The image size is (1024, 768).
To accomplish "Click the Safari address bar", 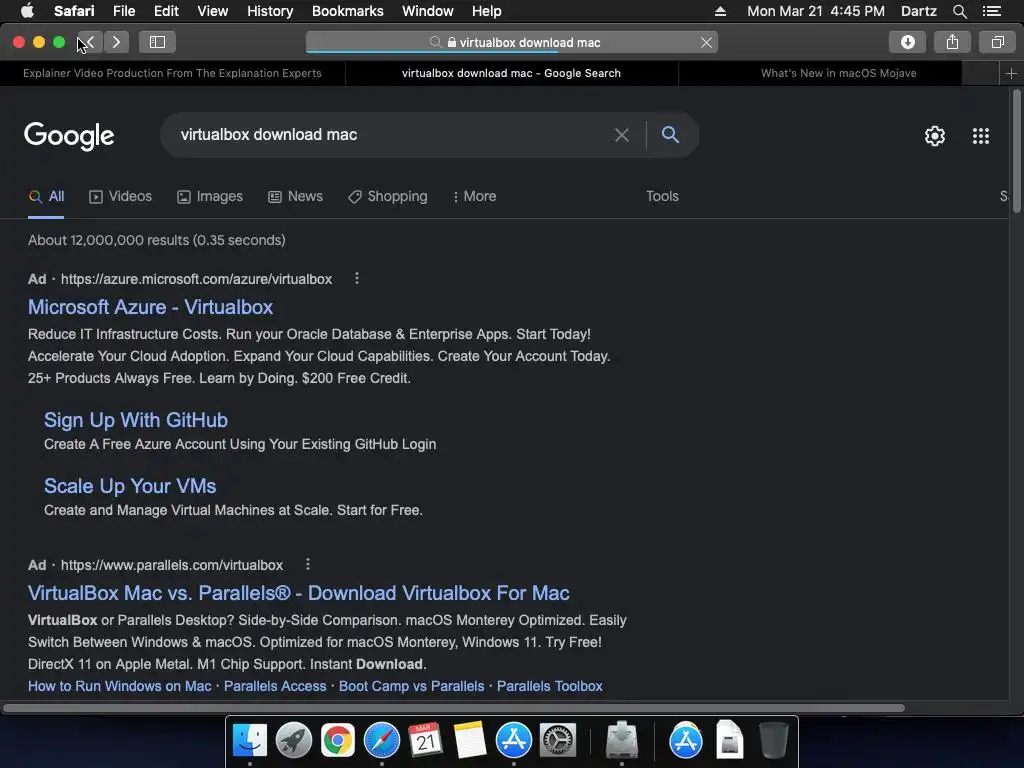I will [511, 42].
